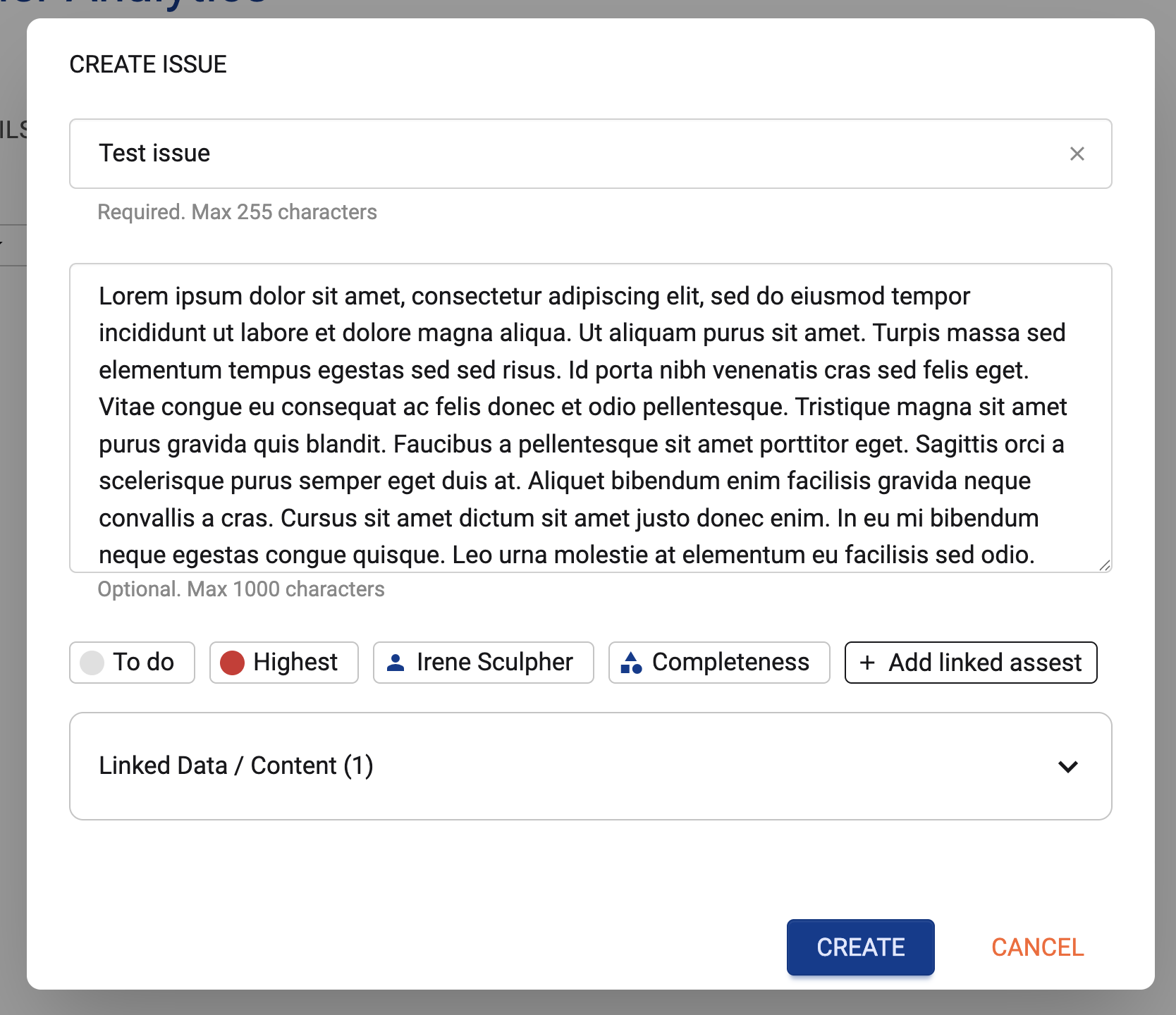Image resolution: width=1176 pixels, height=1015 pixels.
Task: Clear the Test issue title field
Action: (x=1077, y=154)
